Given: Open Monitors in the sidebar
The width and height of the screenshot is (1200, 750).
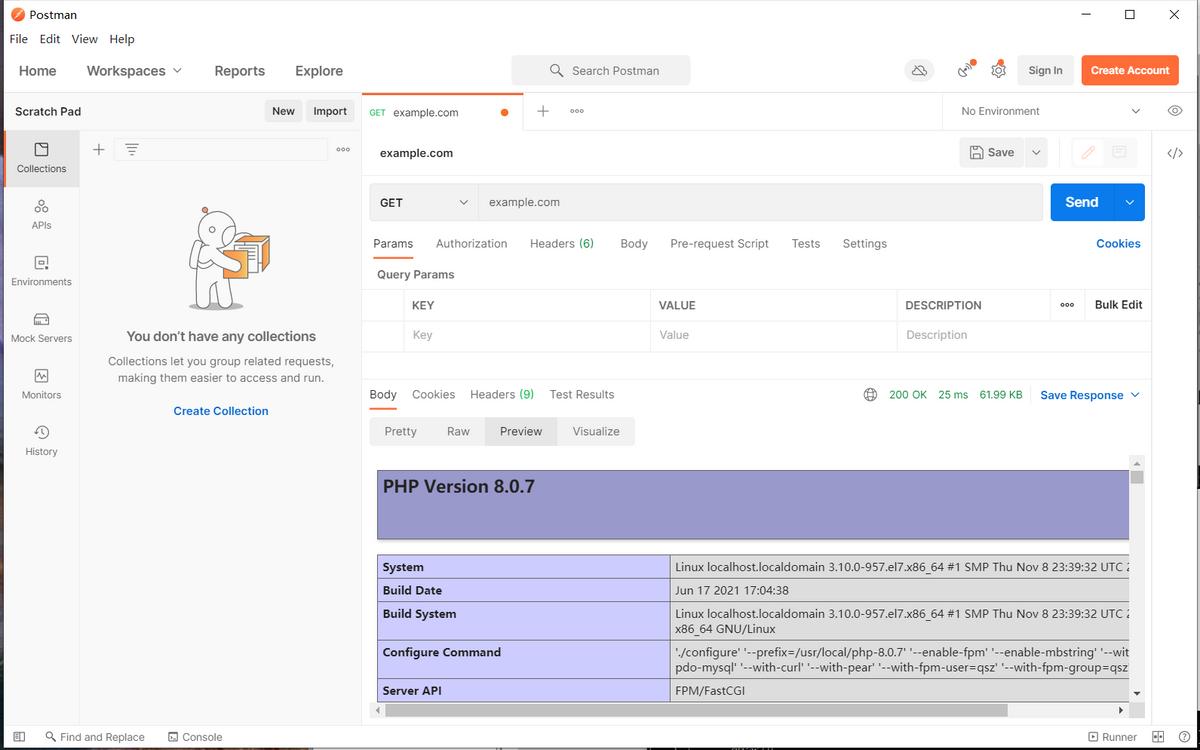Looking at the screenshot, I should coord(40,384).
